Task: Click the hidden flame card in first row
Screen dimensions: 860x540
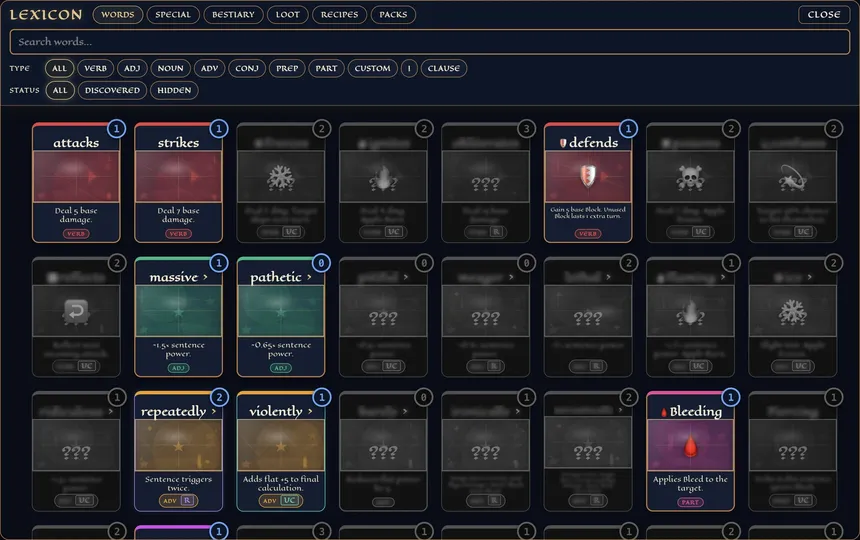Action: coord(383,183)
